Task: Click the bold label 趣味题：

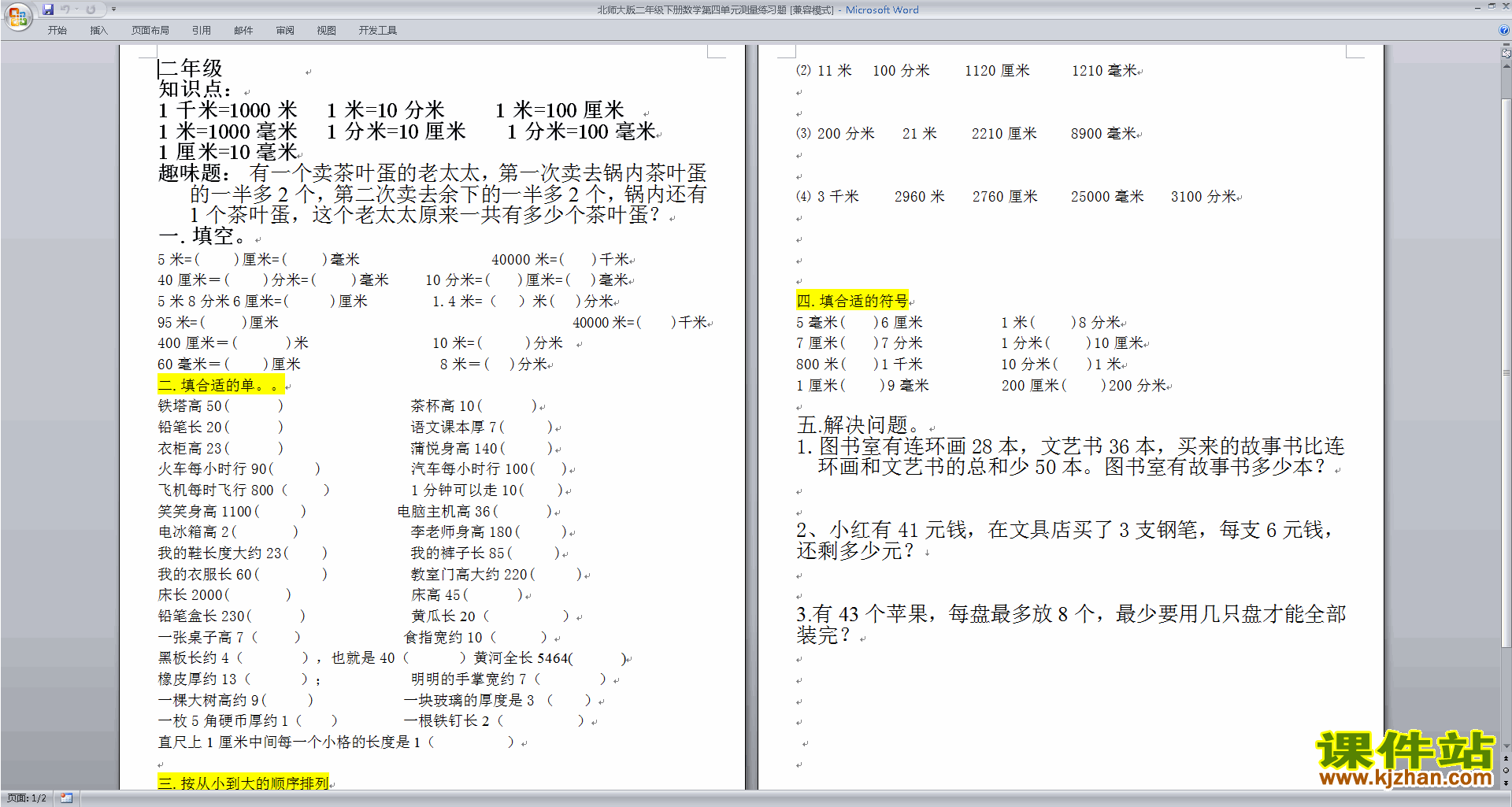Action: coord(195,172)
